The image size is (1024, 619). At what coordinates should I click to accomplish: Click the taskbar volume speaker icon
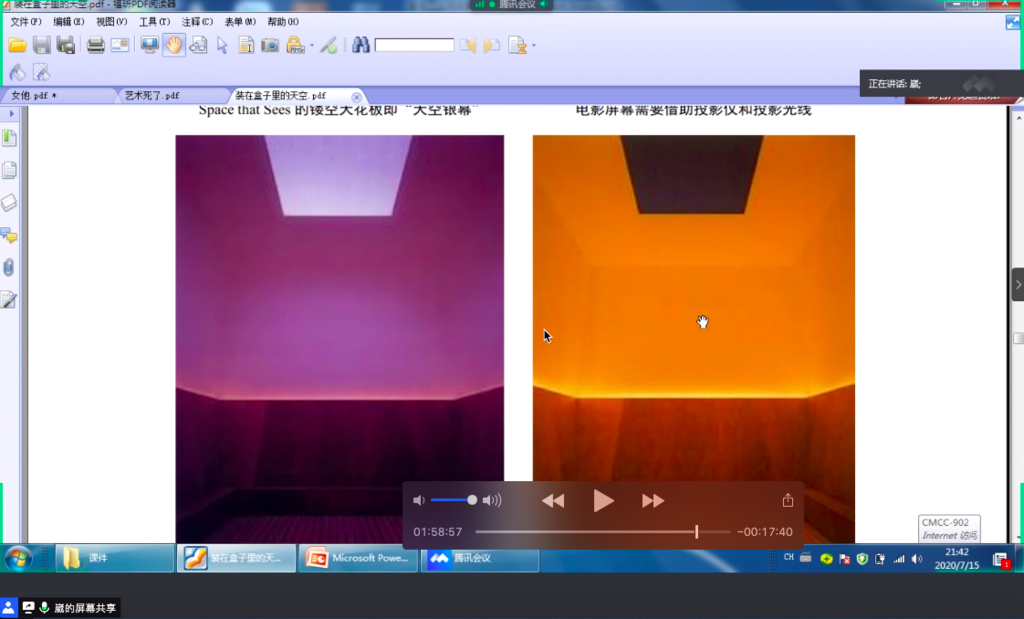click(917, 559)
